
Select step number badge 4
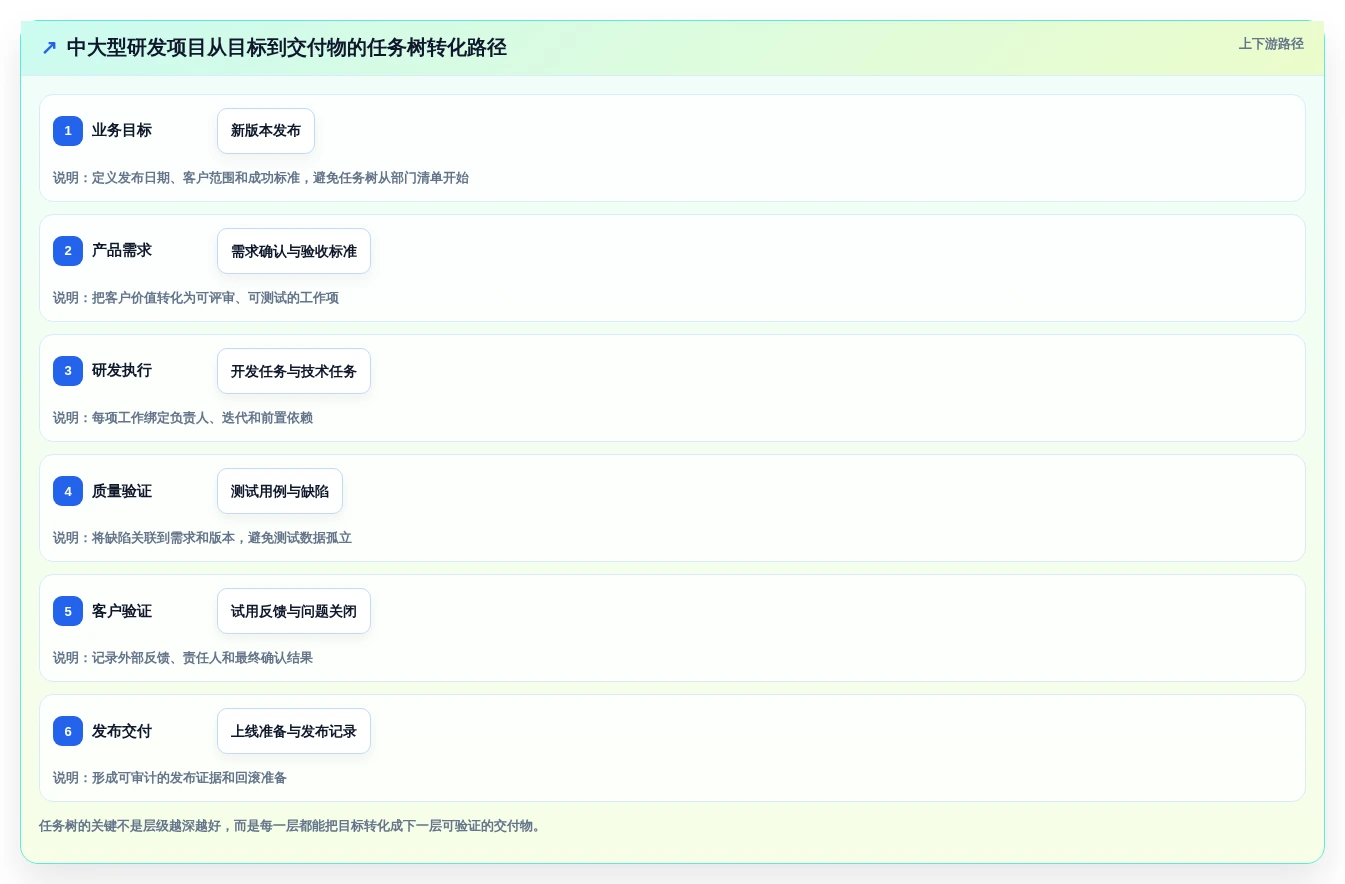68,491
